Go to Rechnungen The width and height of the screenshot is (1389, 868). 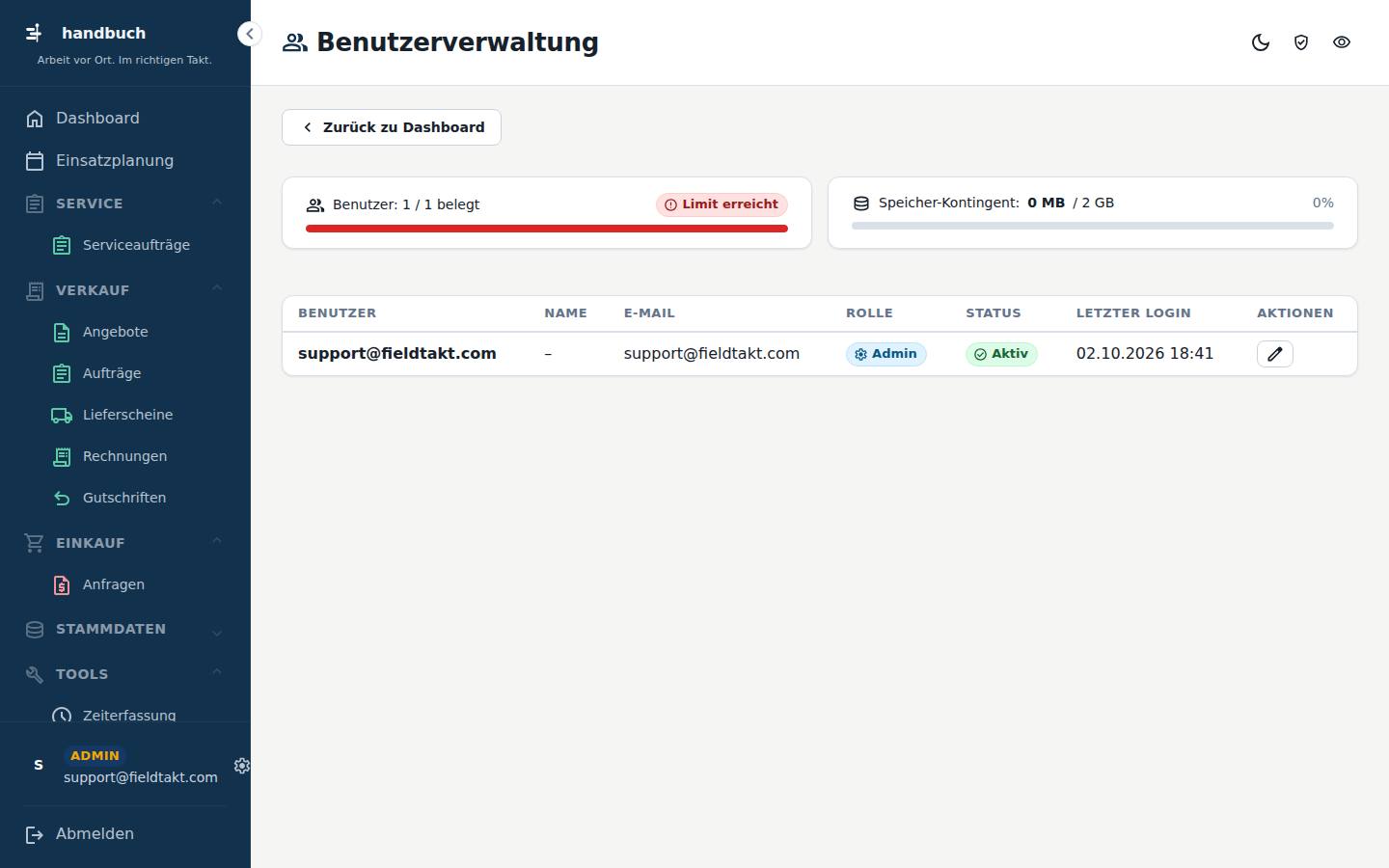tap(139, 456)
